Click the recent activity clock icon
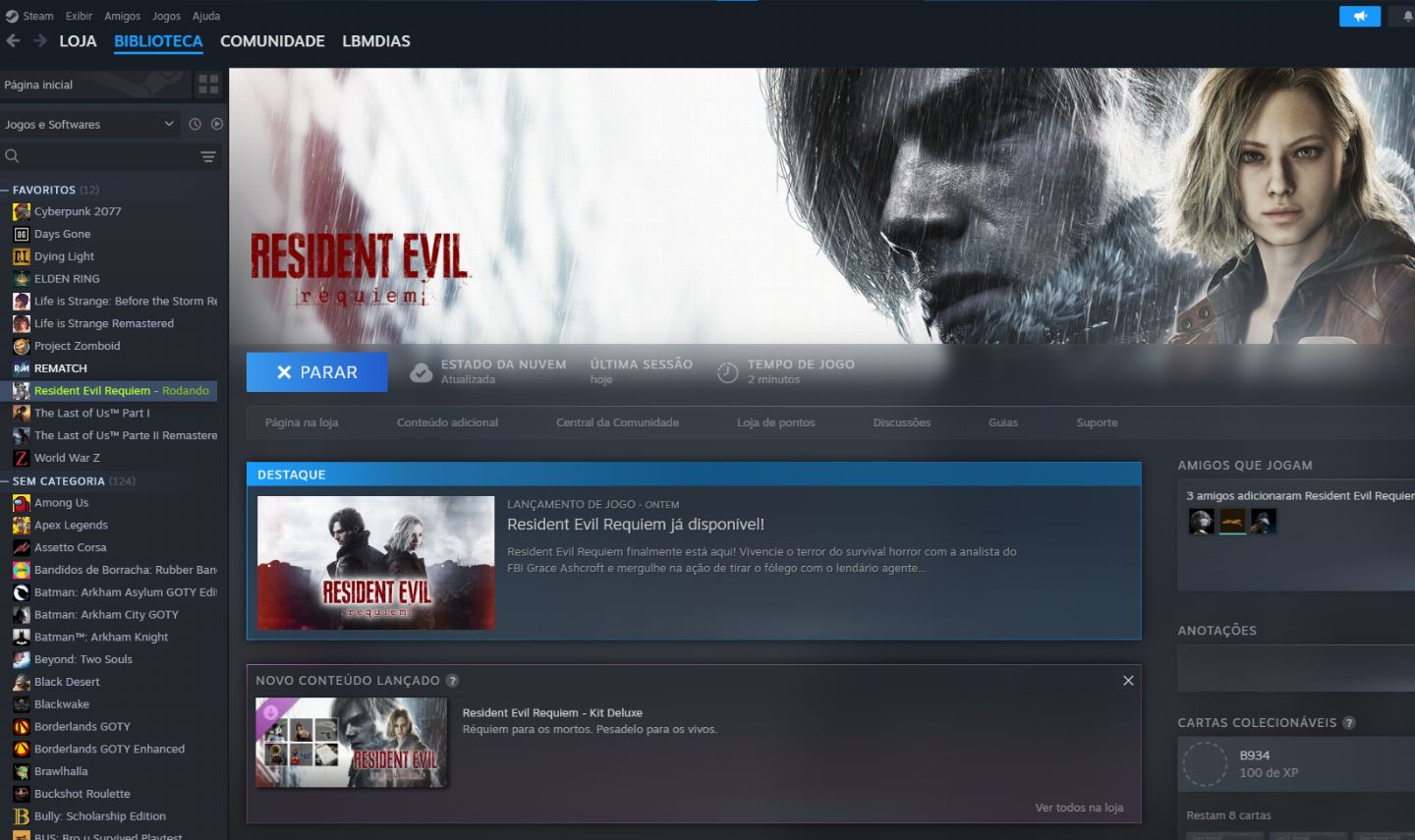The height and width of the screenshot is (840, 1415). pos(195,124)
